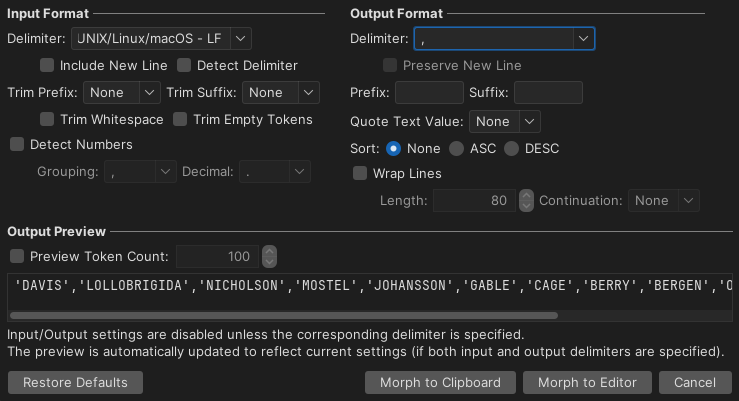
Task: Enable the Include New Line checkbox
Action: (x=47, y=65)
